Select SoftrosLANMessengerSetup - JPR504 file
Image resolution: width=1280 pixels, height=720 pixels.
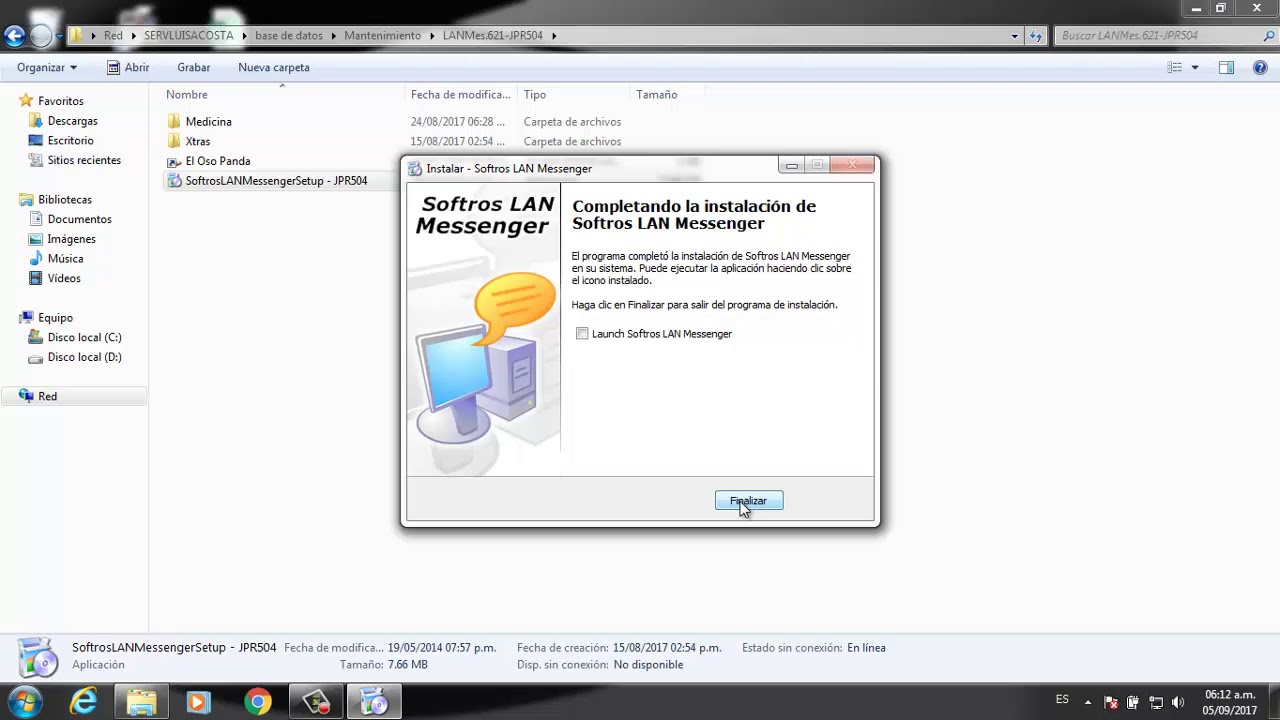click(276, 181)
